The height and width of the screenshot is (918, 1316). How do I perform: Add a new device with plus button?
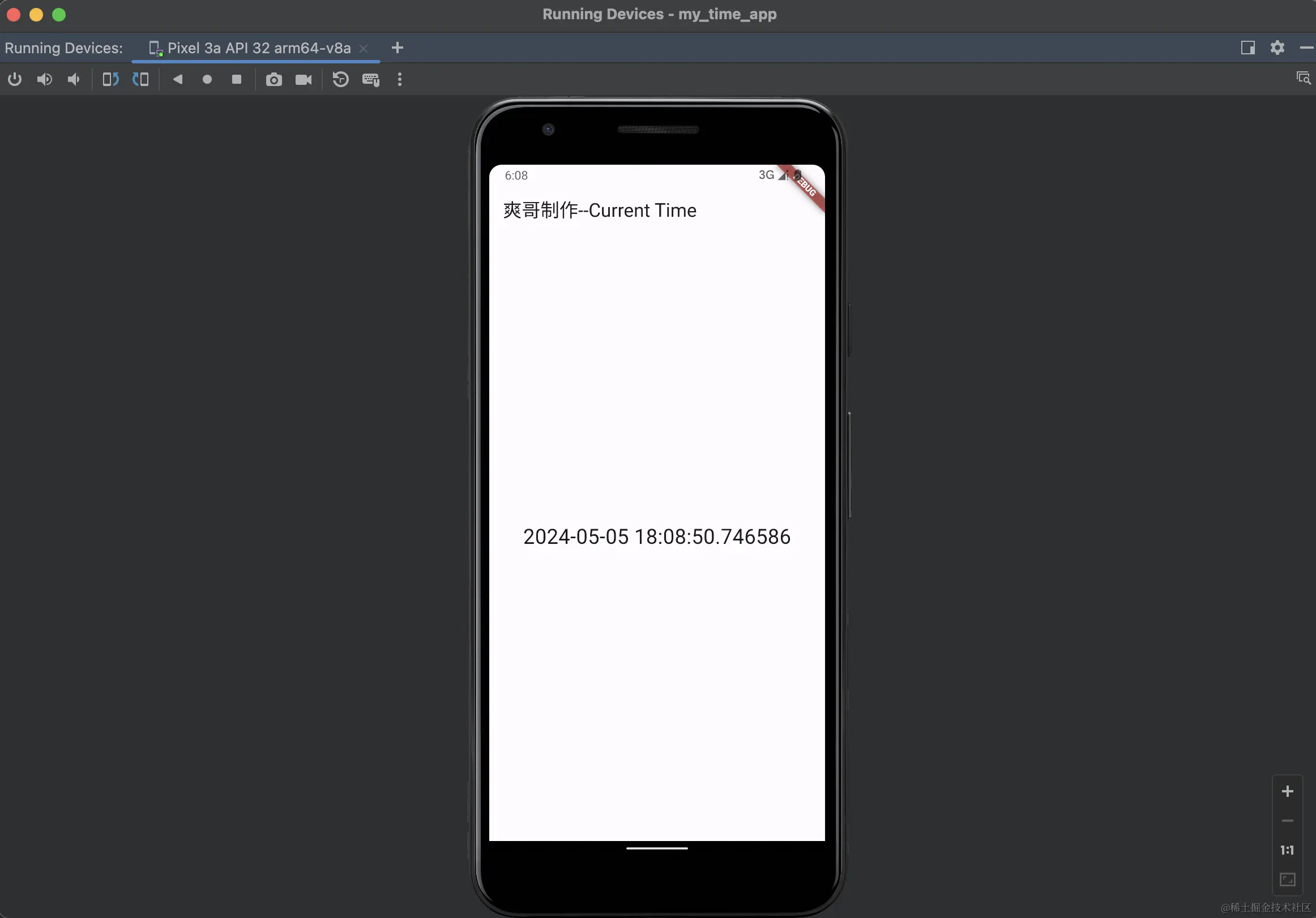pos(397,48)
